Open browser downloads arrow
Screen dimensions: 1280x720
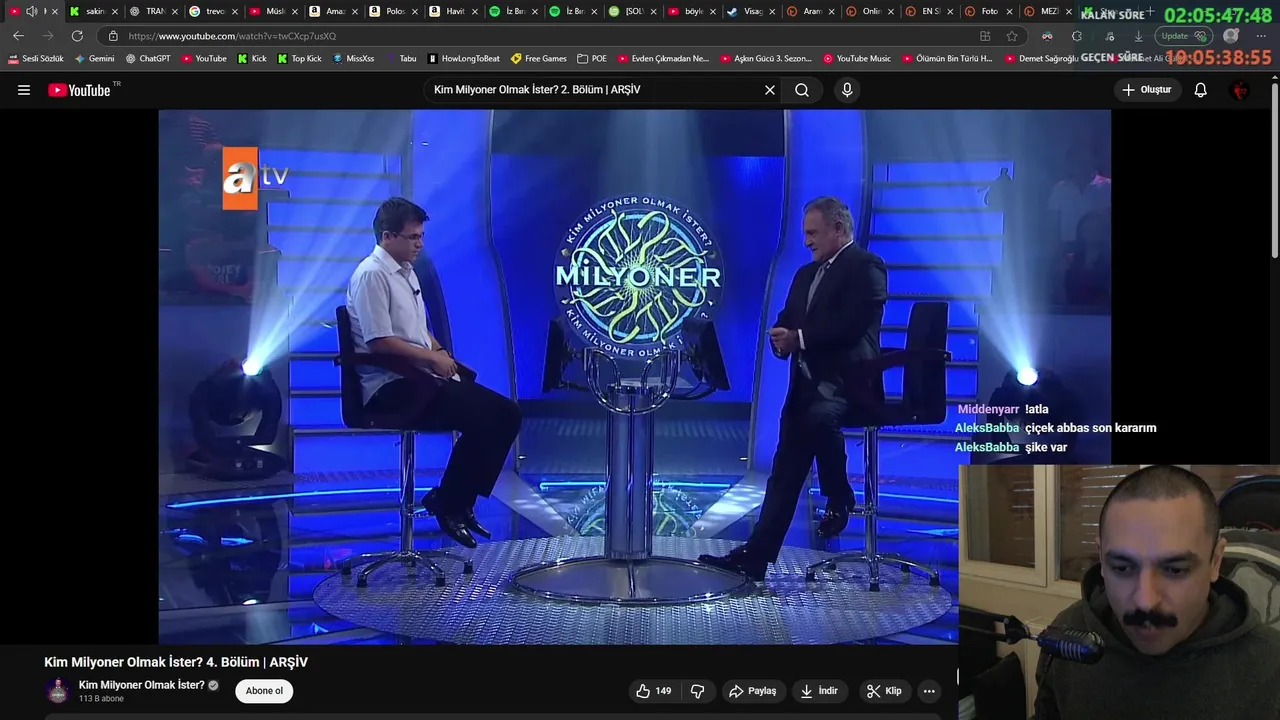pyautogui.click(x=1138, y=36)
